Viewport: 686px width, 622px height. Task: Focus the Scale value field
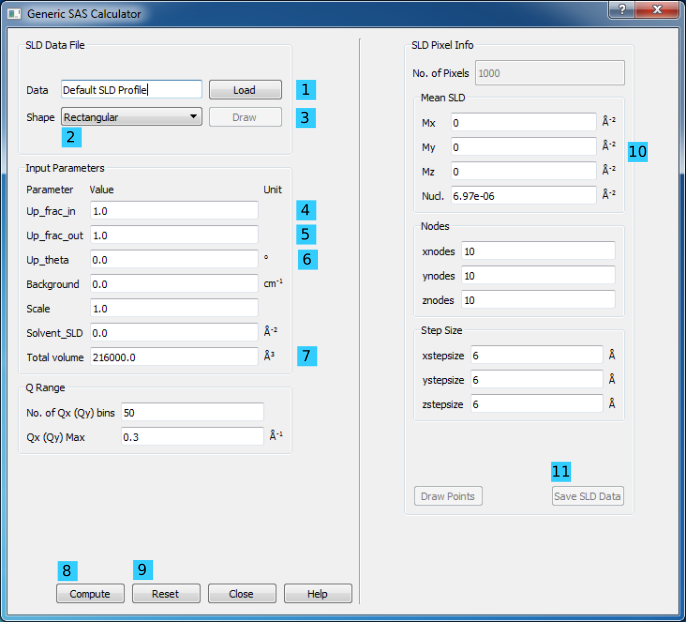173,308
